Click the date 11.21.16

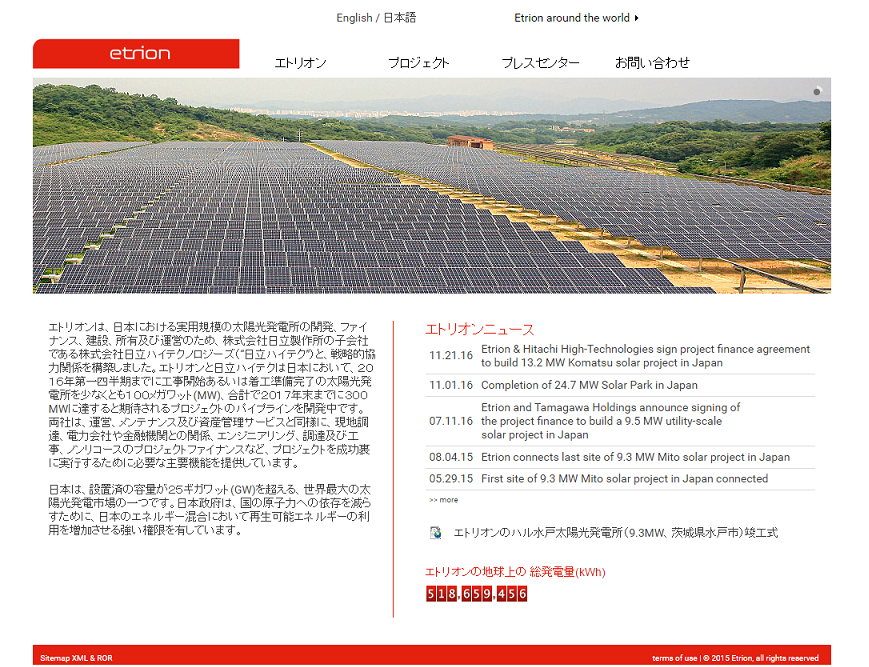coord(451,356)
